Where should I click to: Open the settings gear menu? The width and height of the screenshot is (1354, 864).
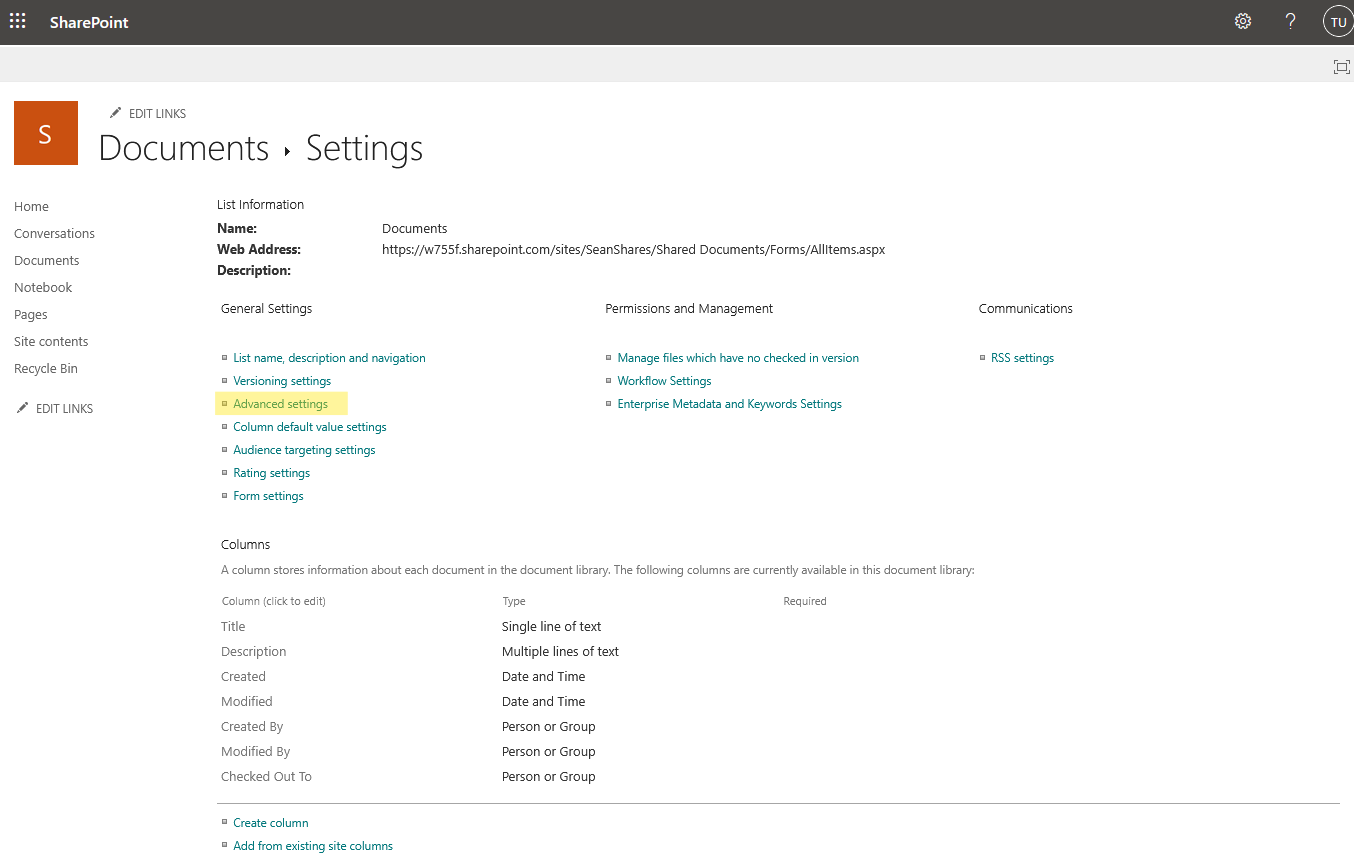point(1242,20)
